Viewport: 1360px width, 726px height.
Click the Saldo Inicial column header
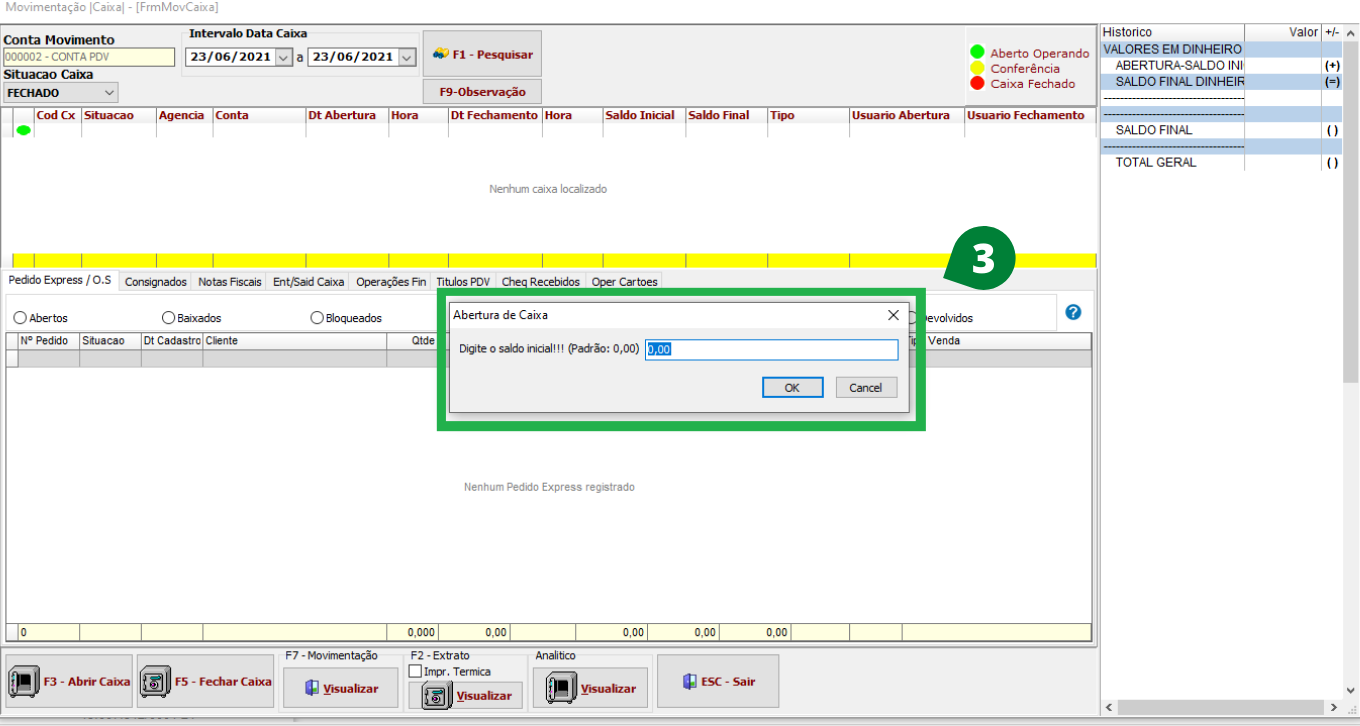point(643,116)
